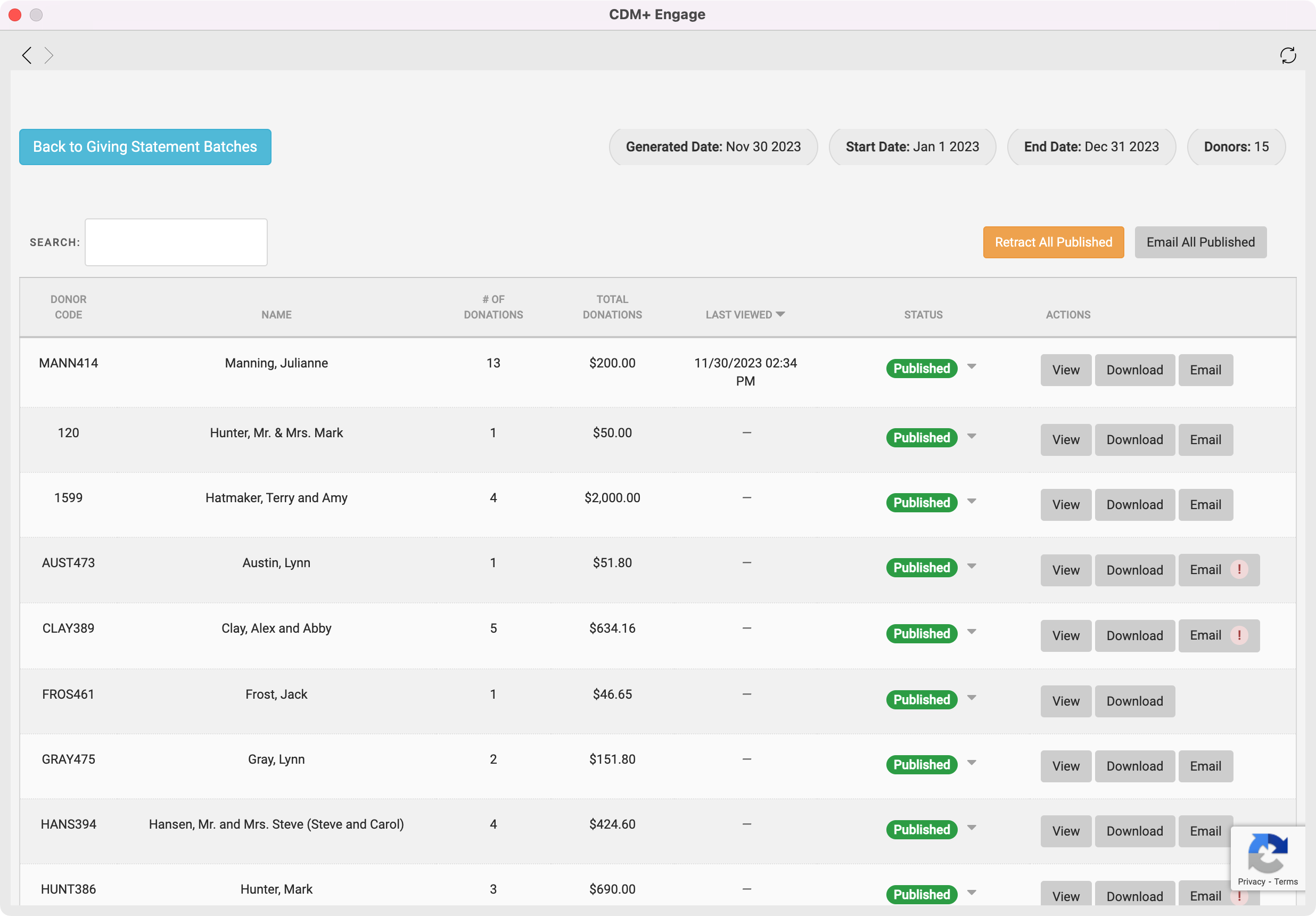Open status dropdown for Gray, Lynn
Image resolution: width=1316 pixels, height=916 pixels.
[x=971, y=763]
